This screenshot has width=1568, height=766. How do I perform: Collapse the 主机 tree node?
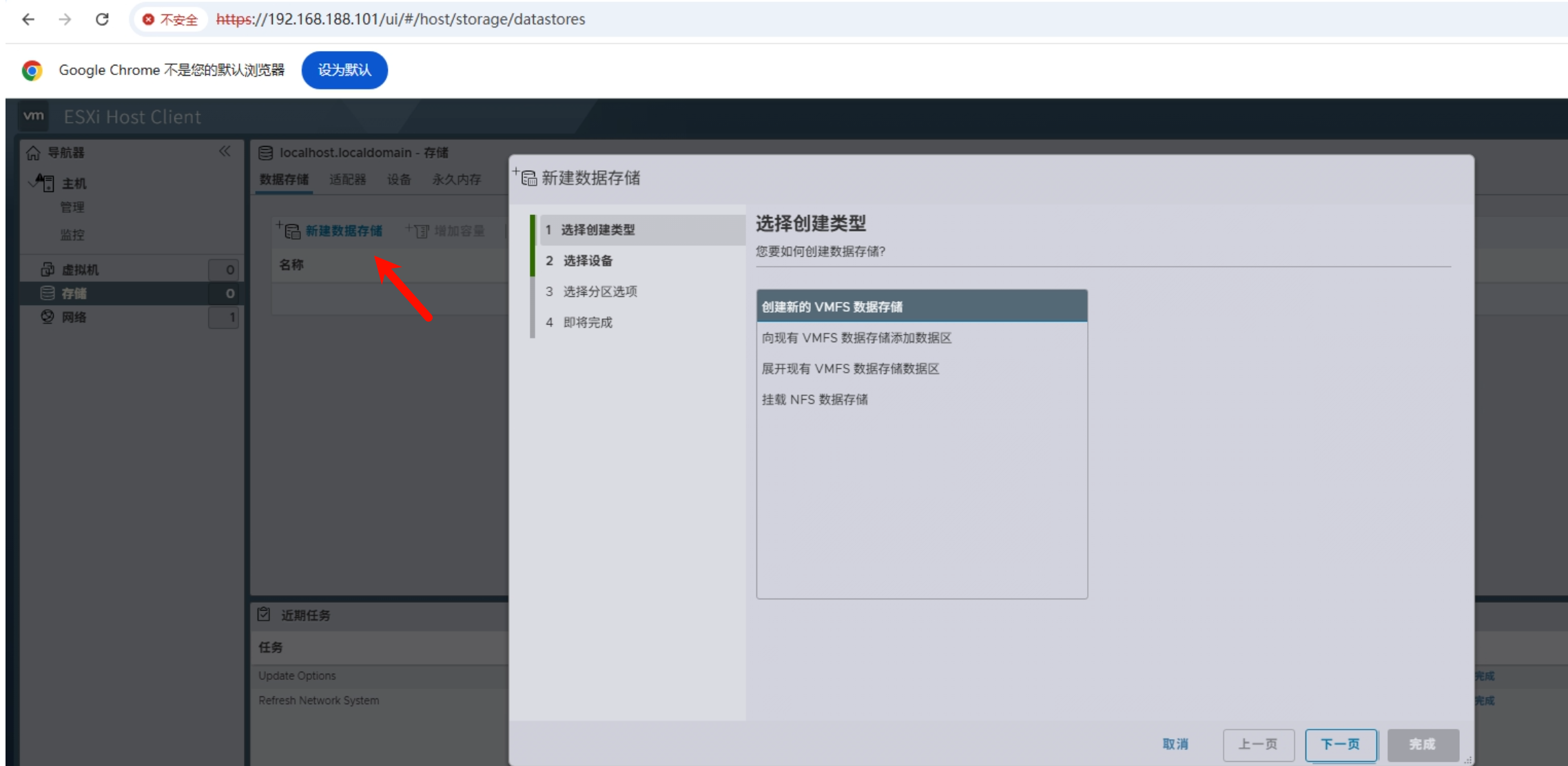[x=32, y=183]
